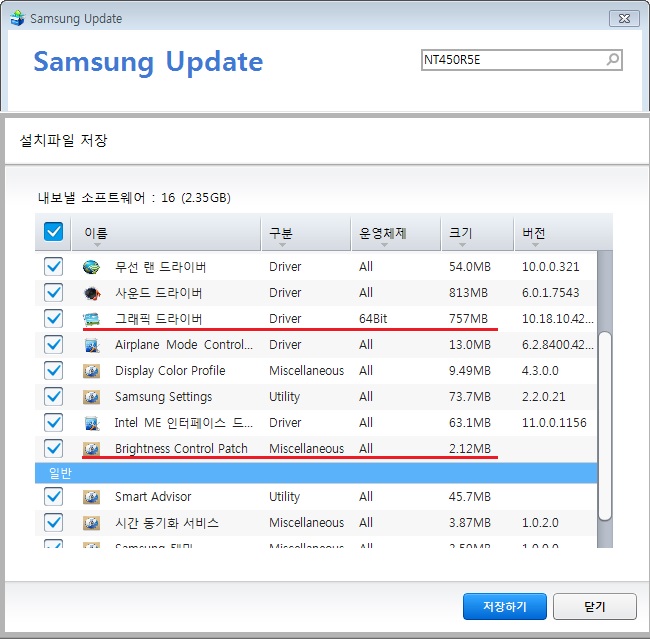Click the 45.7MB size cell

coord(470,497)
